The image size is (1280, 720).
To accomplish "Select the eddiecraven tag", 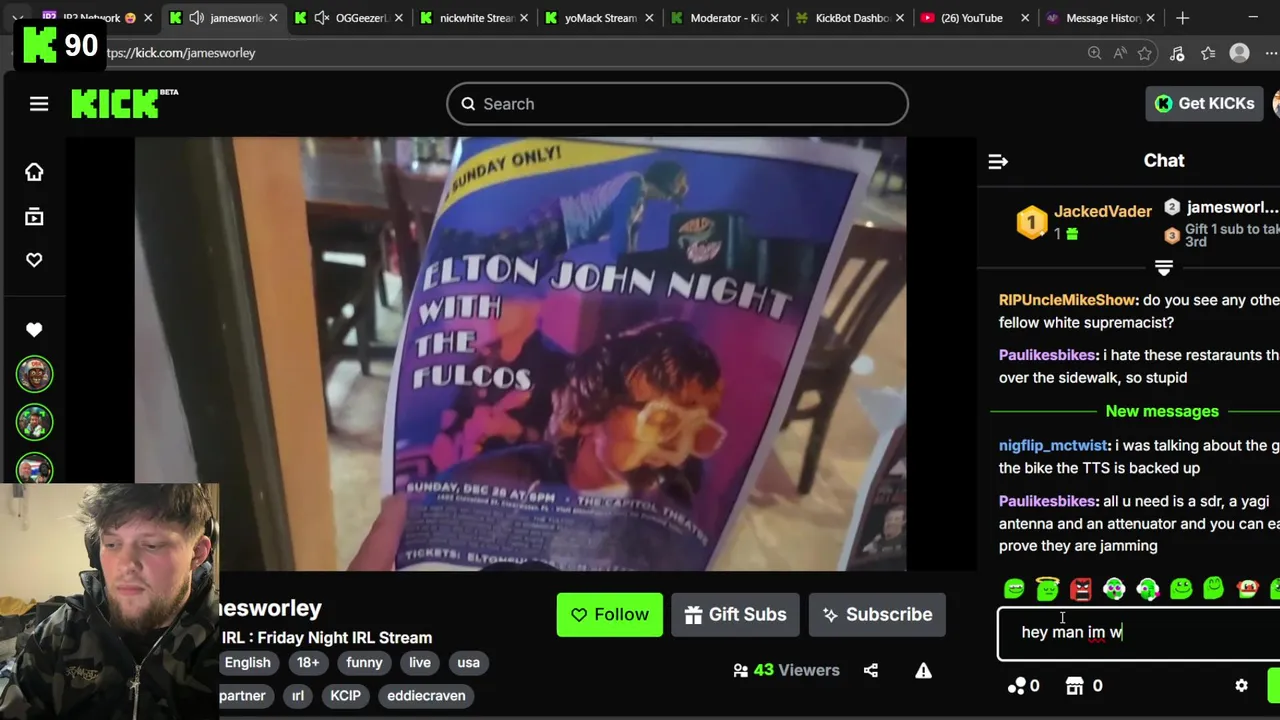I will coord(426,696).
